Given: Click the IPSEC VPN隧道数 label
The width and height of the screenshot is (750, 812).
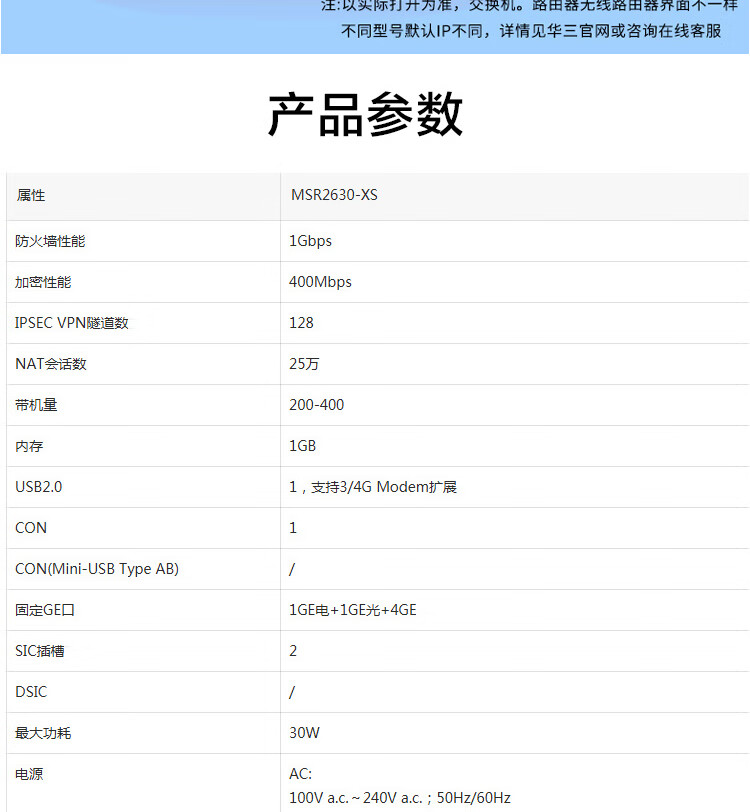Looking at the screenshot, I should click(x=71, y=323).
